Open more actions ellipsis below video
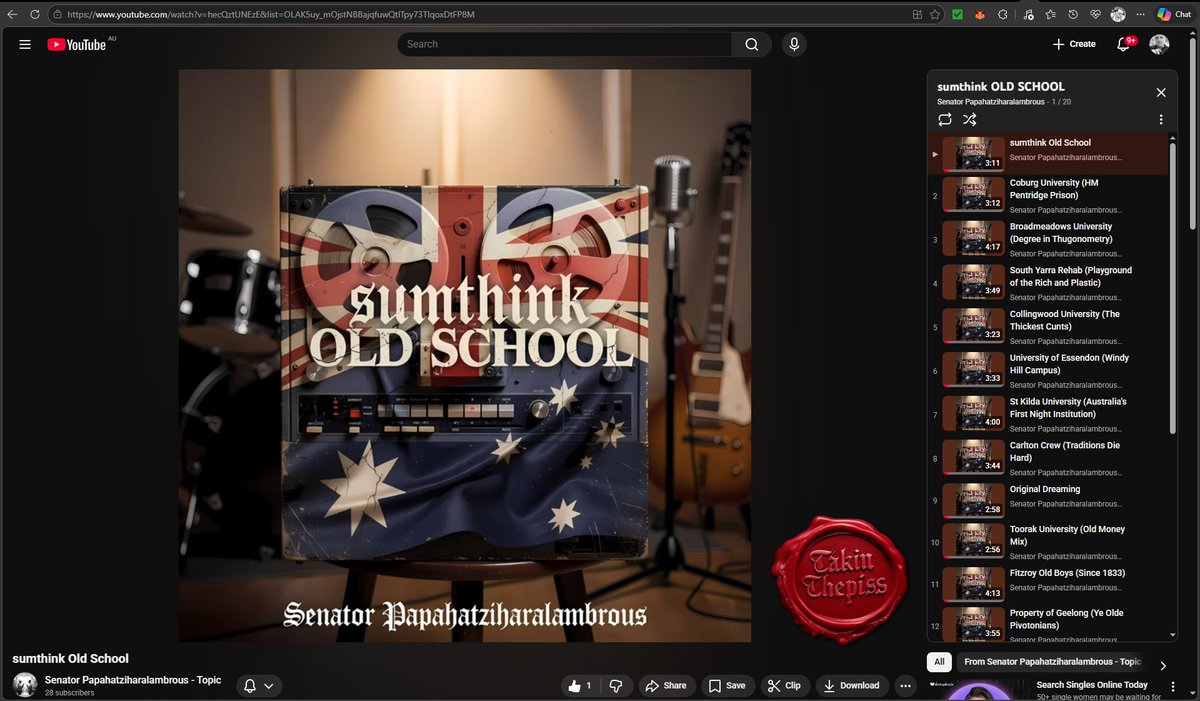The width and height of the screenshot is (1200, 701). point(905,686)
